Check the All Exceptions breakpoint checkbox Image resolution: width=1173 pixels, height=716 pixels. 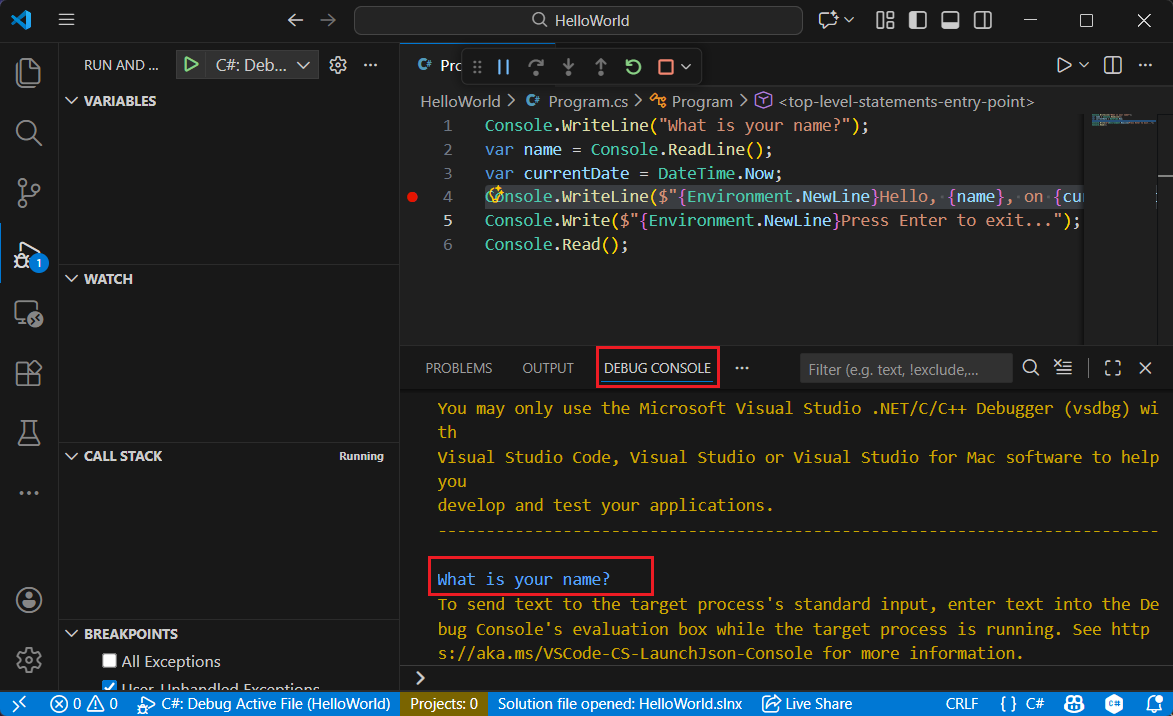click(110, 661)
